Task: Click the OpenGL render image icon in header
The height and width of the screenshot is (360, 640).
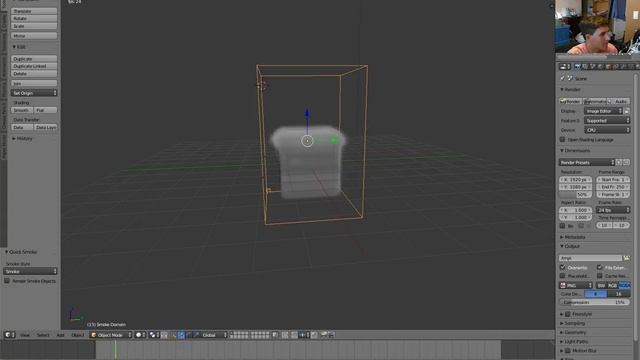Action: 324,335
